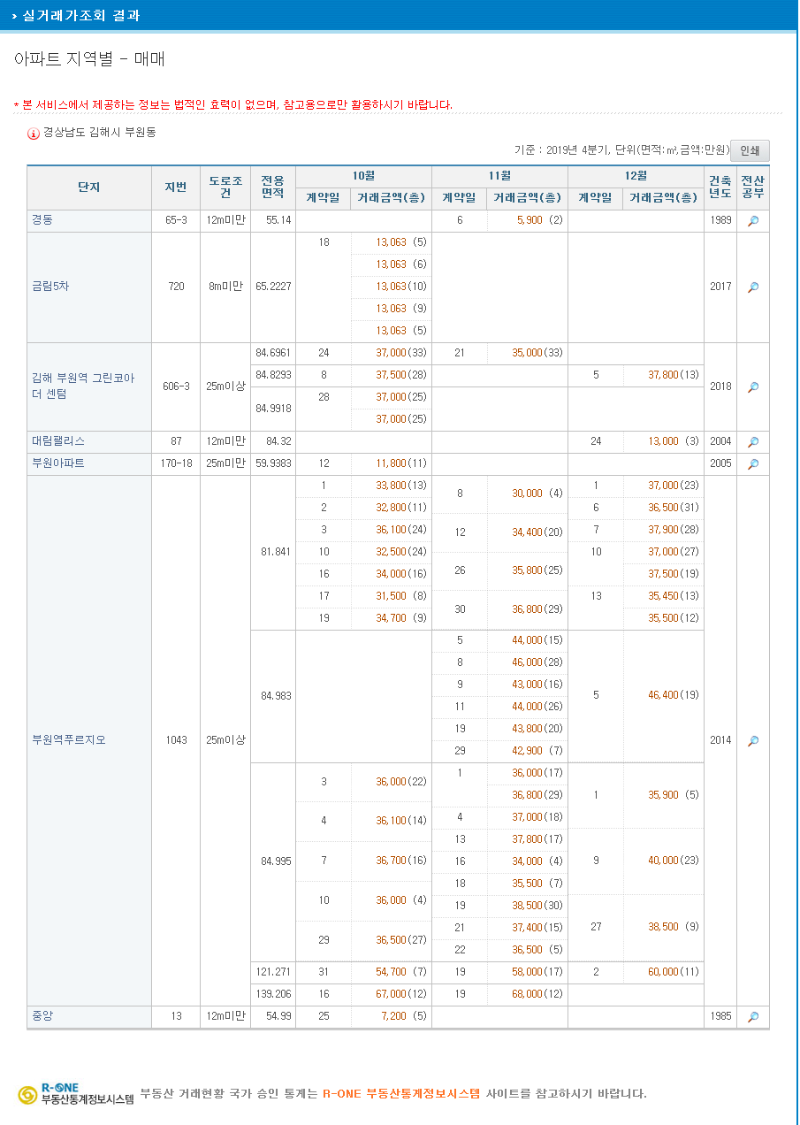Select the 경동 complex name
800x1125 pixels.
42,220
